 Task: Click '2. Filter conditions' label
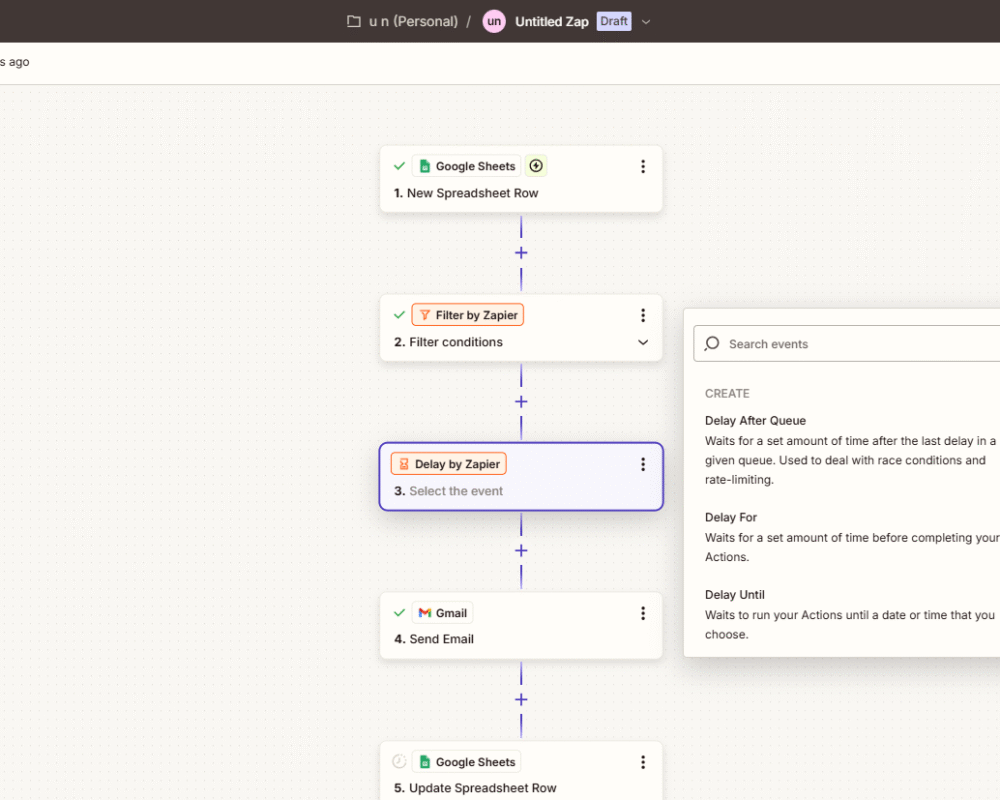pyautogui.click(x=448, y=342)
